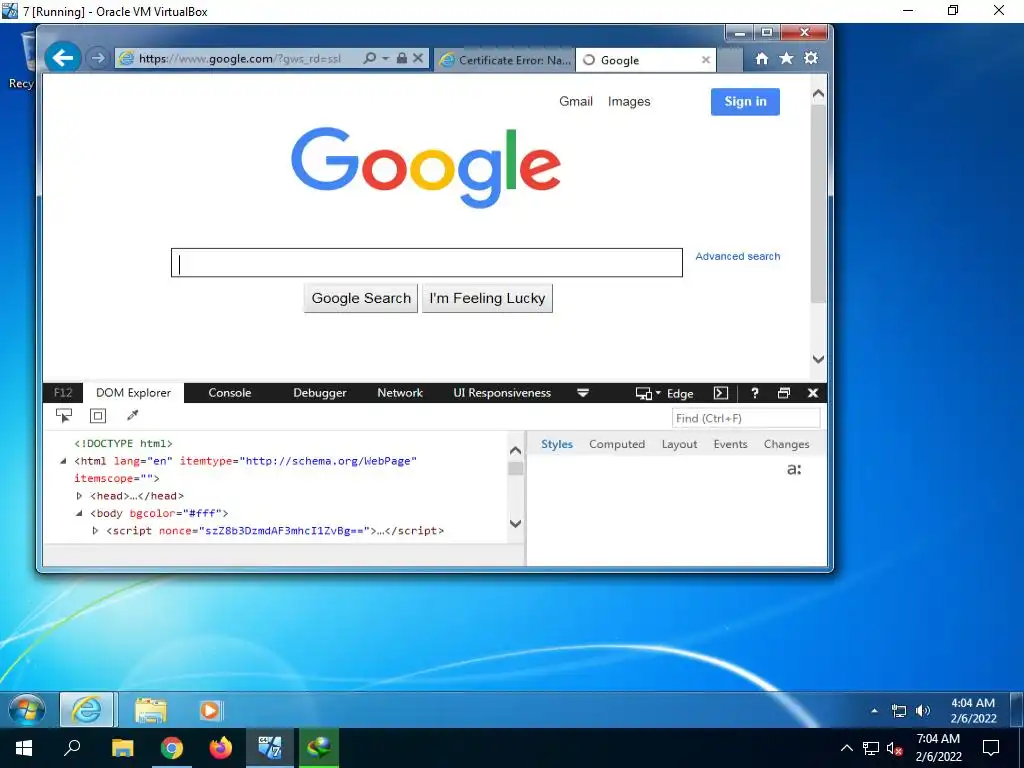Open the Images link
This screenshot has width=1024, height=768.
pos(629,101)
